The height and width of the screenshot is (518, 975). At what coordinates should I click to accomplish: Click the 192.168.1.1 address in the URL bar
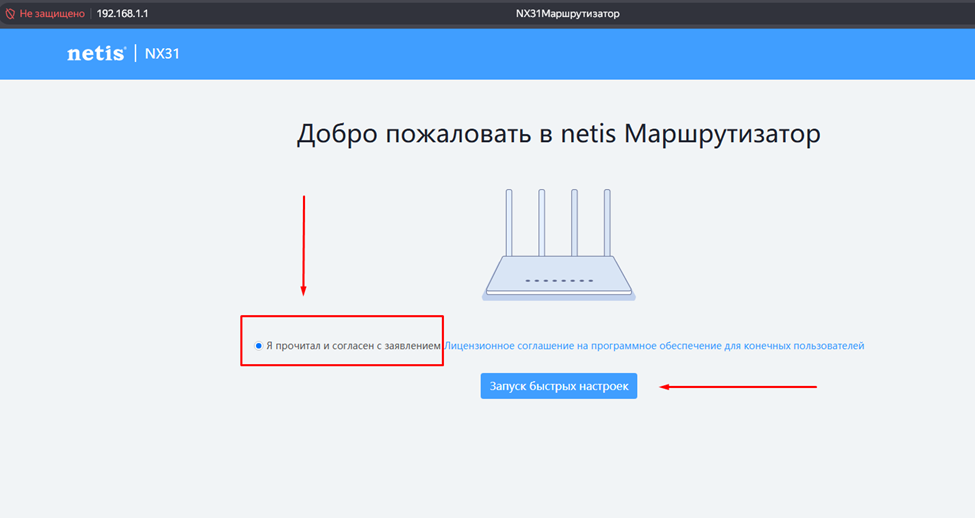pyautogui.click(x=122, y=14)
